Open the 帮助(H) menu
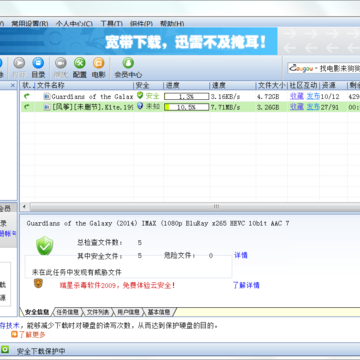The height and width of the screenshot is (360, 360). pyautogui.click(x=172, y=24)
